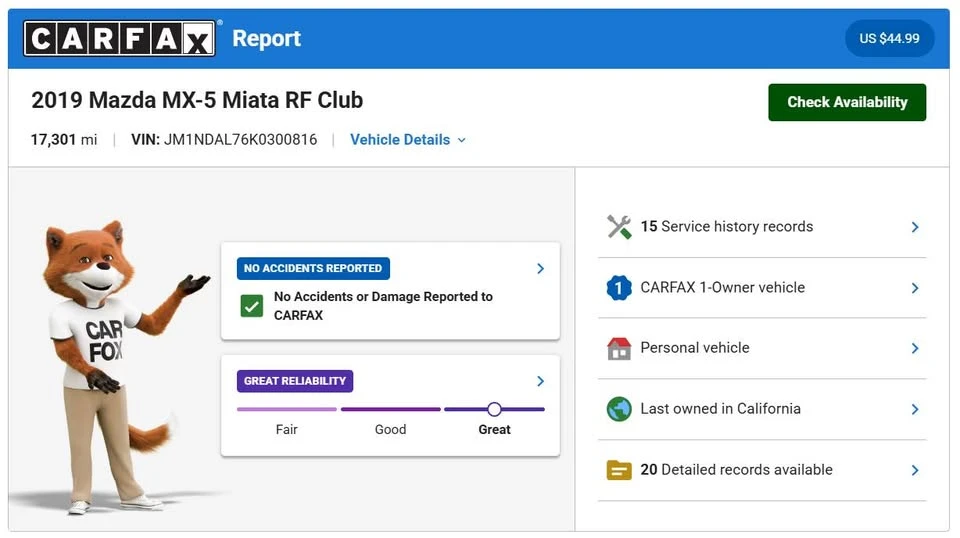960x538 pixels.
Task: Click the wrench service history icon
Action: point(619,227)
